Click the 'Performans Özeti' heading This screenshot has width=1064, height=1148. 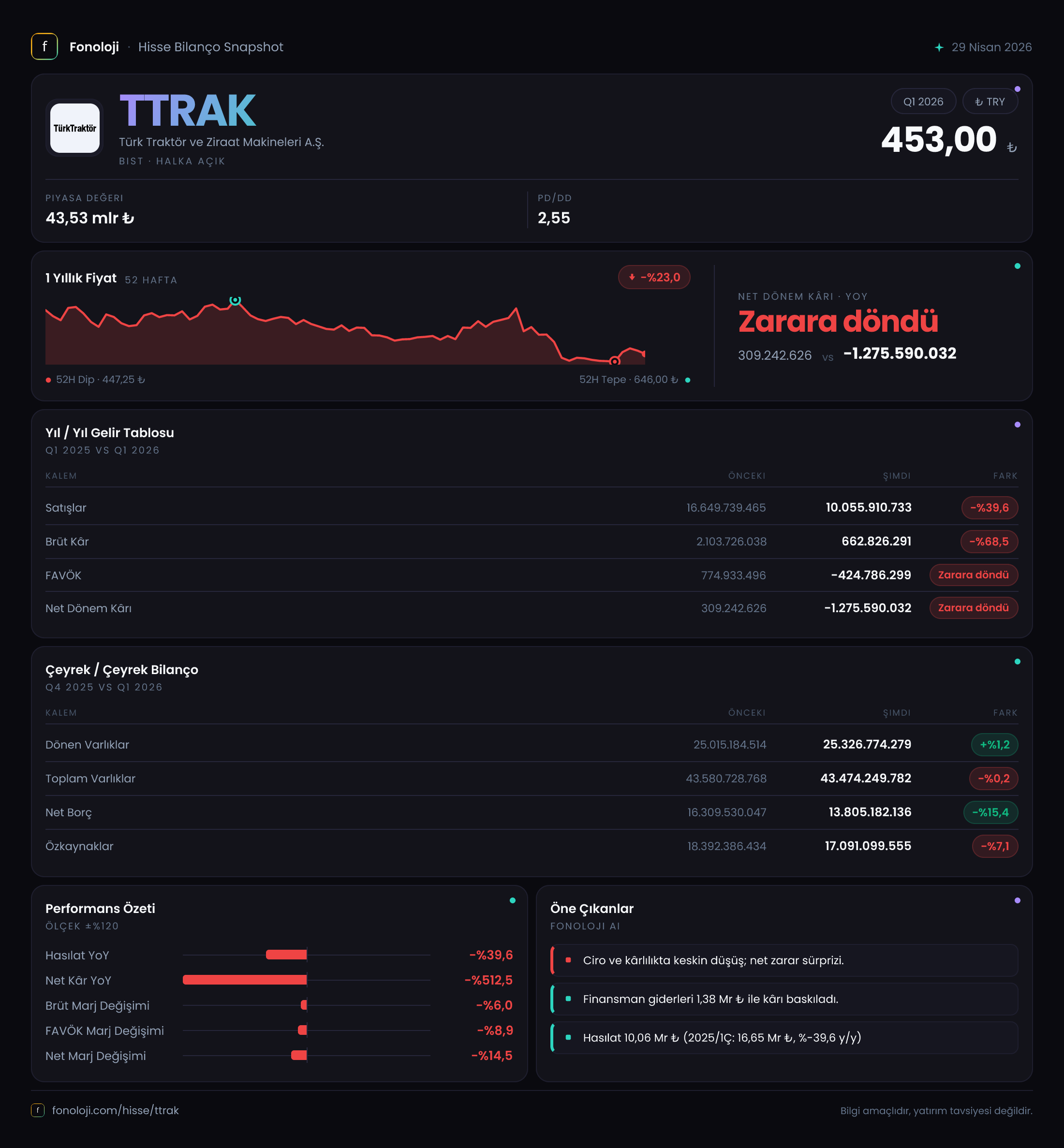[100, 908]
